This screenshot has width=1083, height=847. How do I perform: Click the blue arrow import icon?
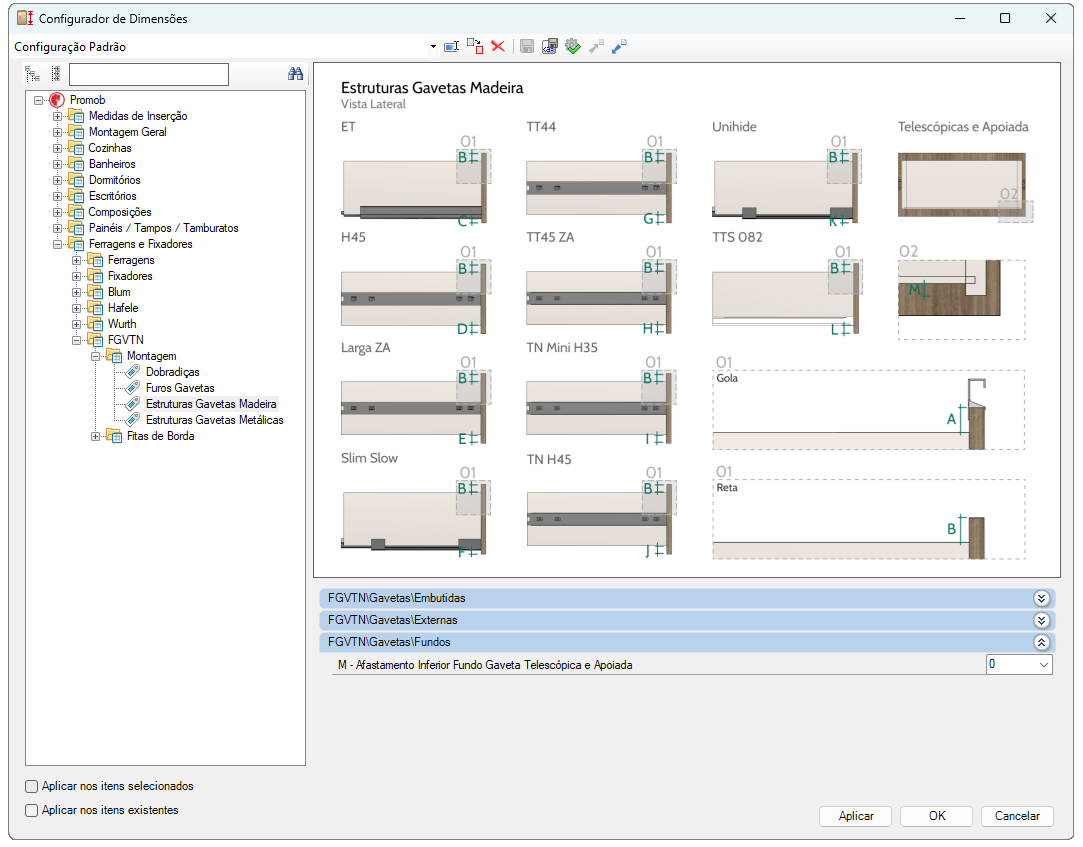(x=620, y=47)
